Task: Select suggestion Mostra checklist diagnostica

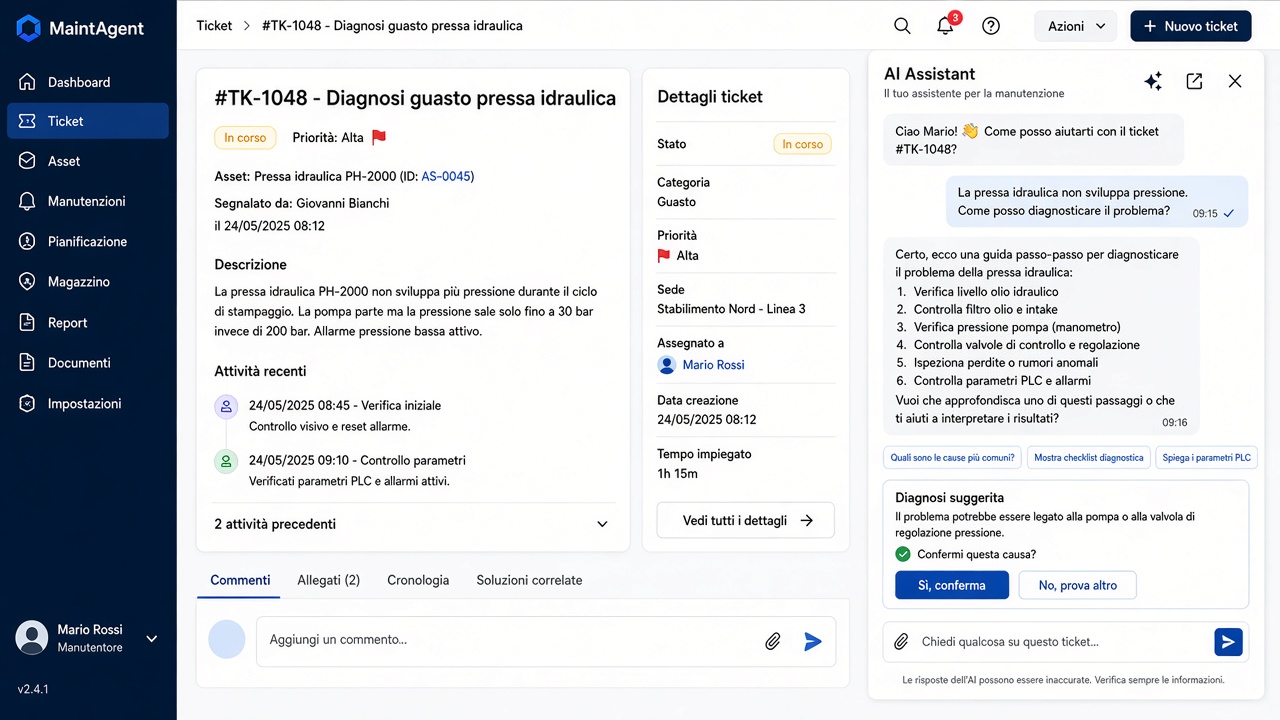Action: tap(1089, 458)
